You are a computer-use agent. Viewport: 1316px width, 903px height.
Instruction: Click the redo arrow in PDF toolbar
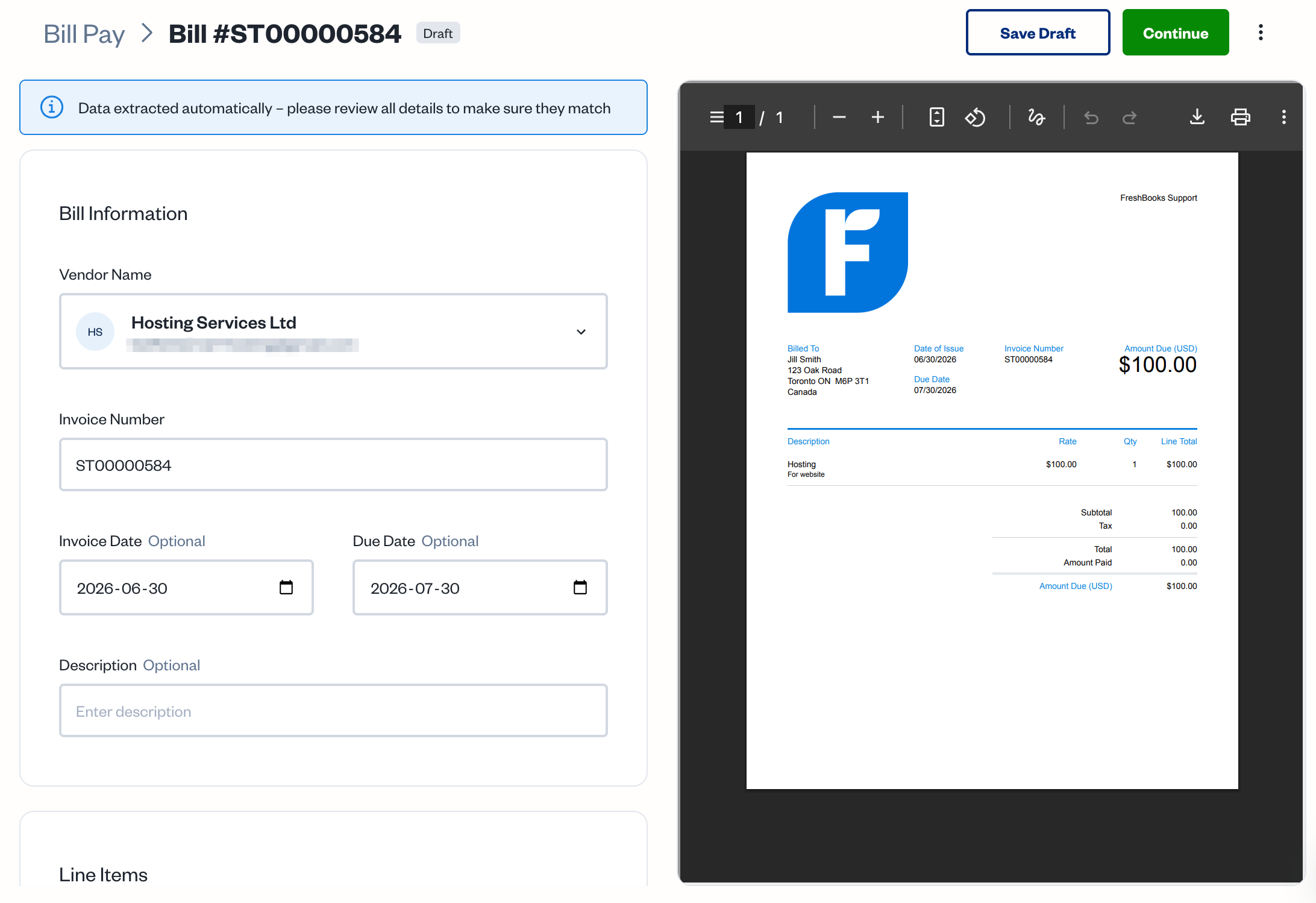pyautogui.click(x=1130, y=117)
